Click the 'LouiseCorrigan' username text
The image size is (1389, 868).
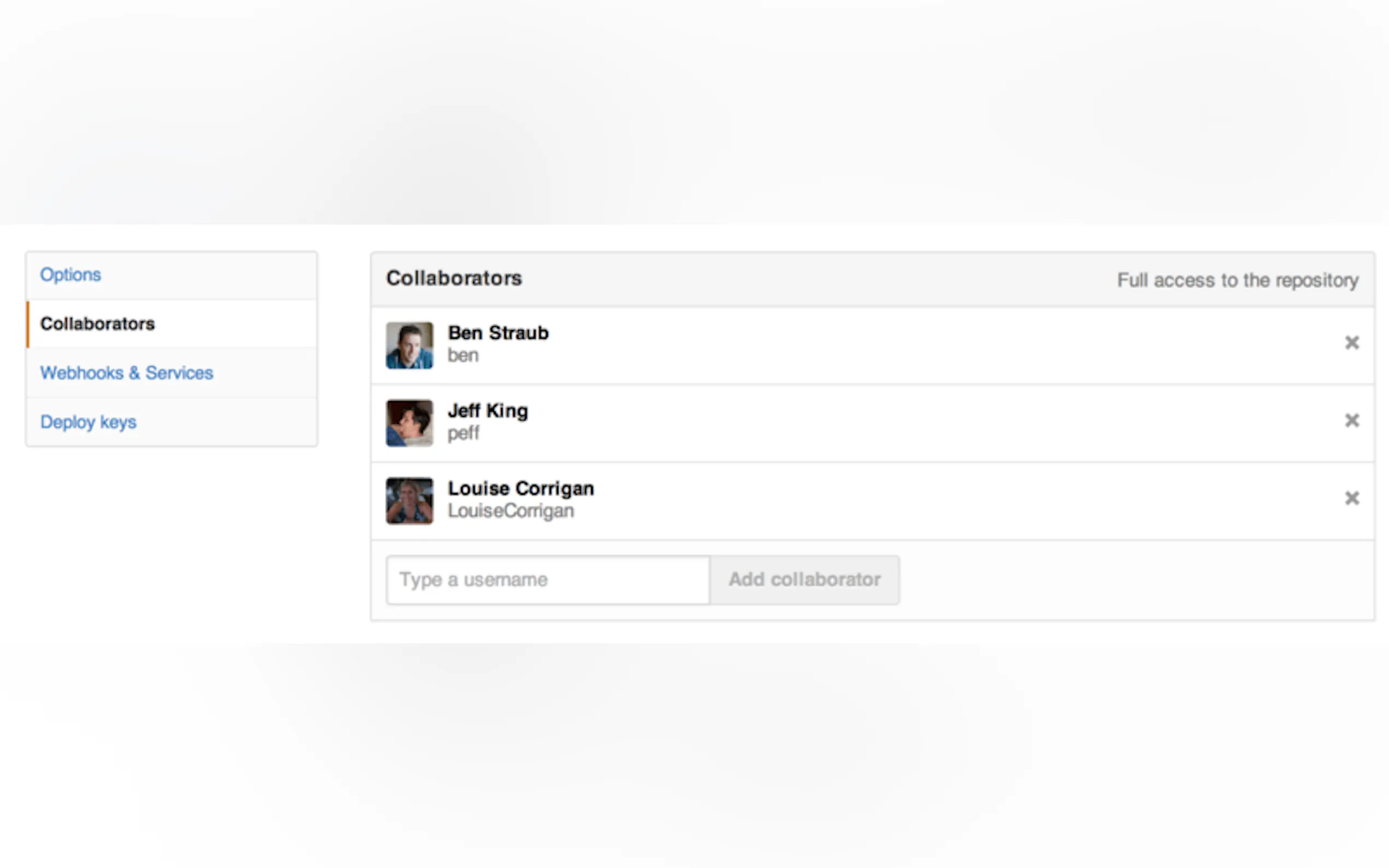point(510,511)
